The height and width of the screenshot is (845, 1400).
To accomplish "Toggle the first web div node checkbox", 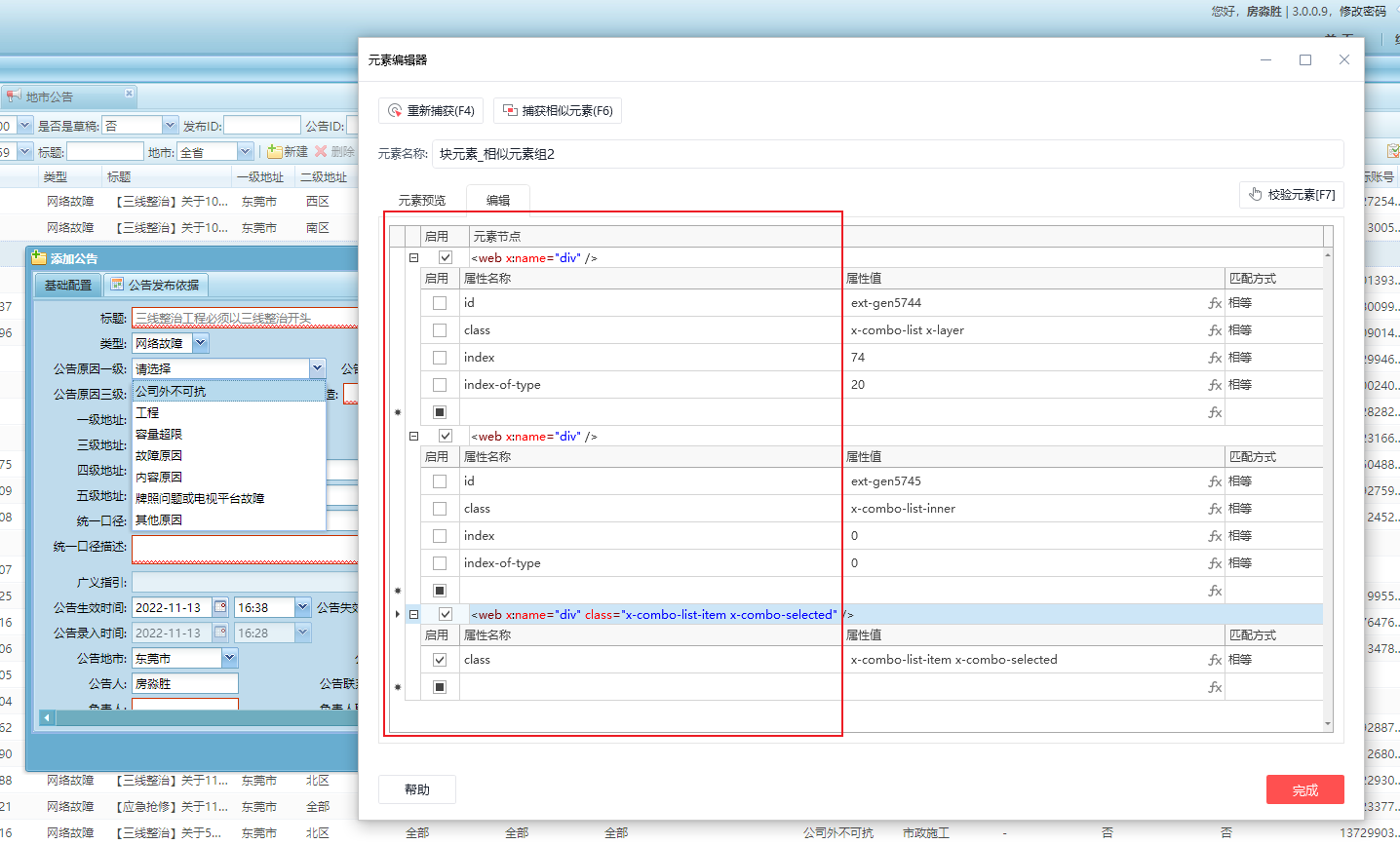I will coord(446,257).
